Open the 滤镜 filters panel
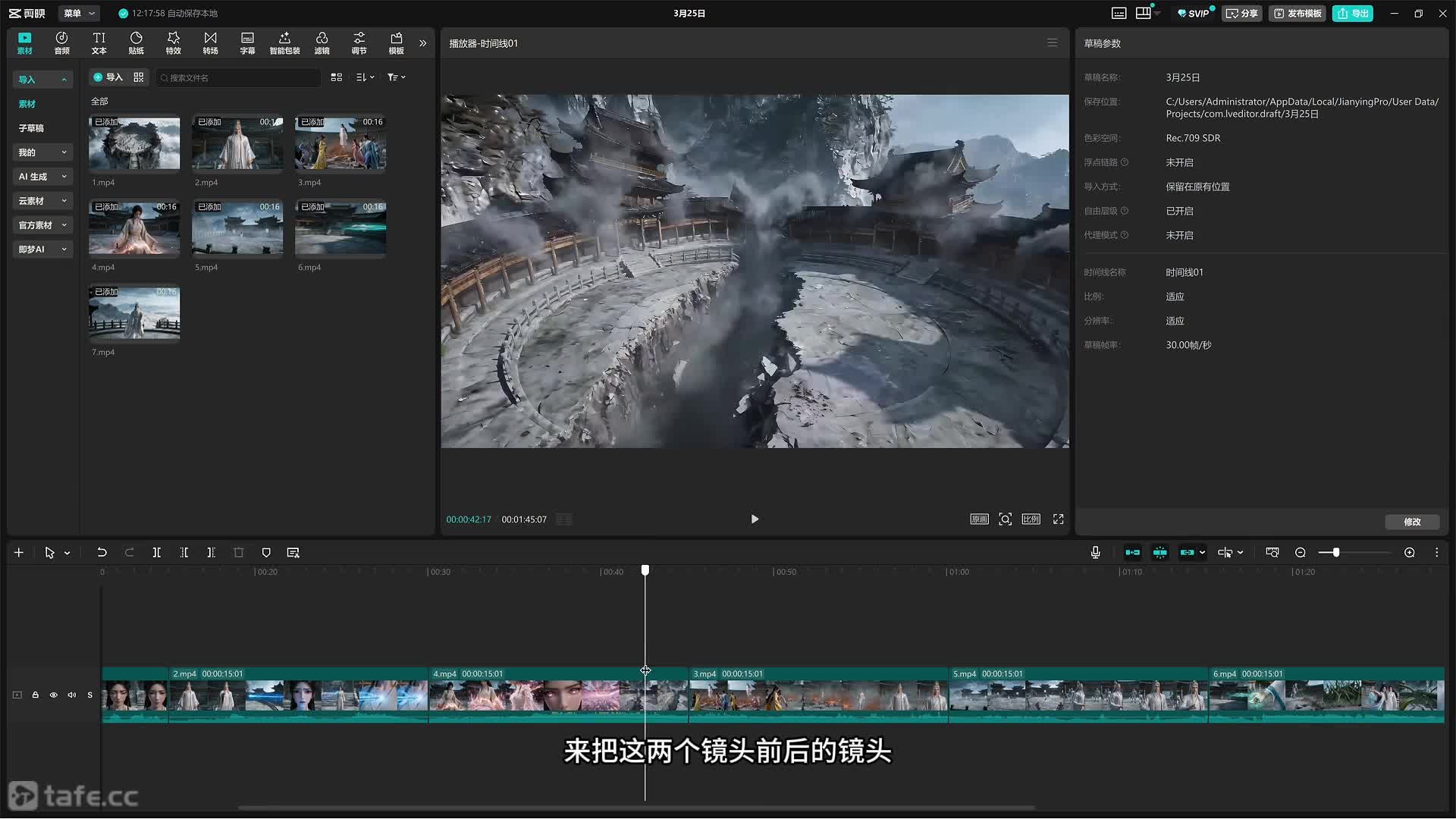This screenshot has width=1456, height=819. [x=322, y=42]
